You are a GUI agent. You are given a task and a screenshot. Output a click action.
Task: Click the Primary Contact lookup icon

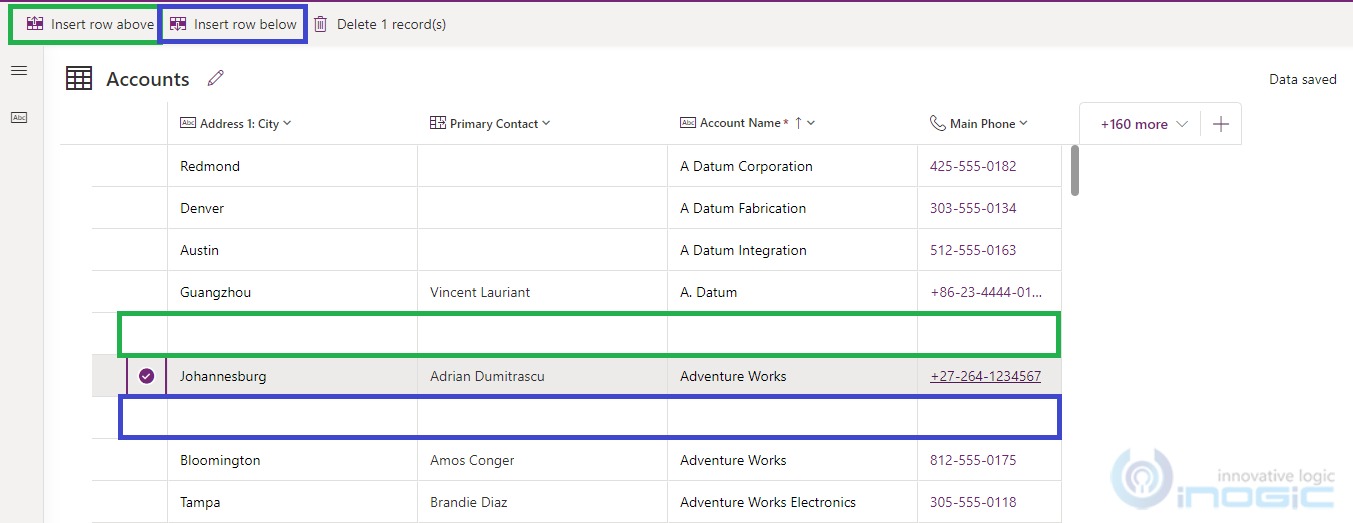point(437,123)
